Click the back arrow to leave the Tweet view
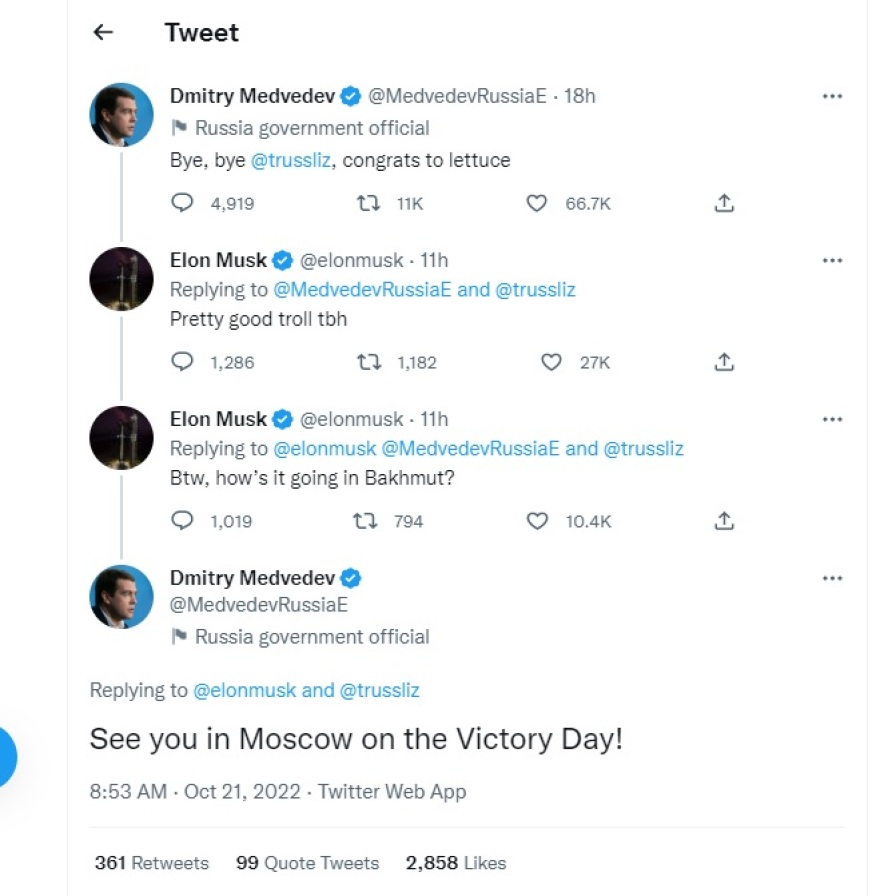The image size is (880, 896). click(x=101, y=32)
